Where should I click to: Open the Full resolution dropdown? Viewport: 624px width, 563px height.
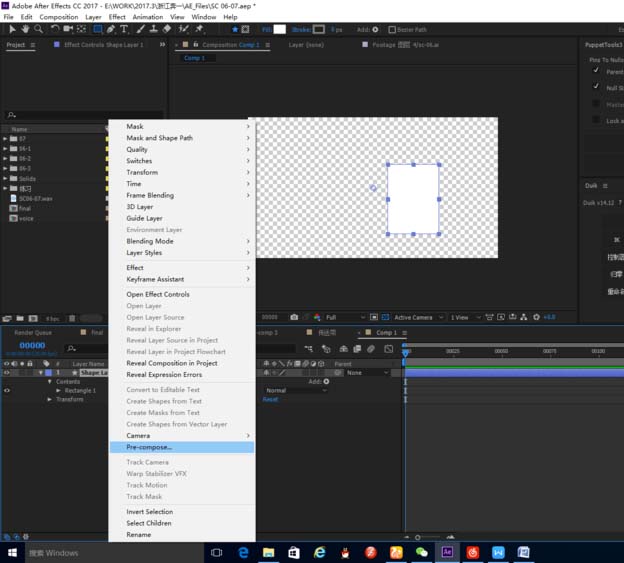(x=345, y=317)
